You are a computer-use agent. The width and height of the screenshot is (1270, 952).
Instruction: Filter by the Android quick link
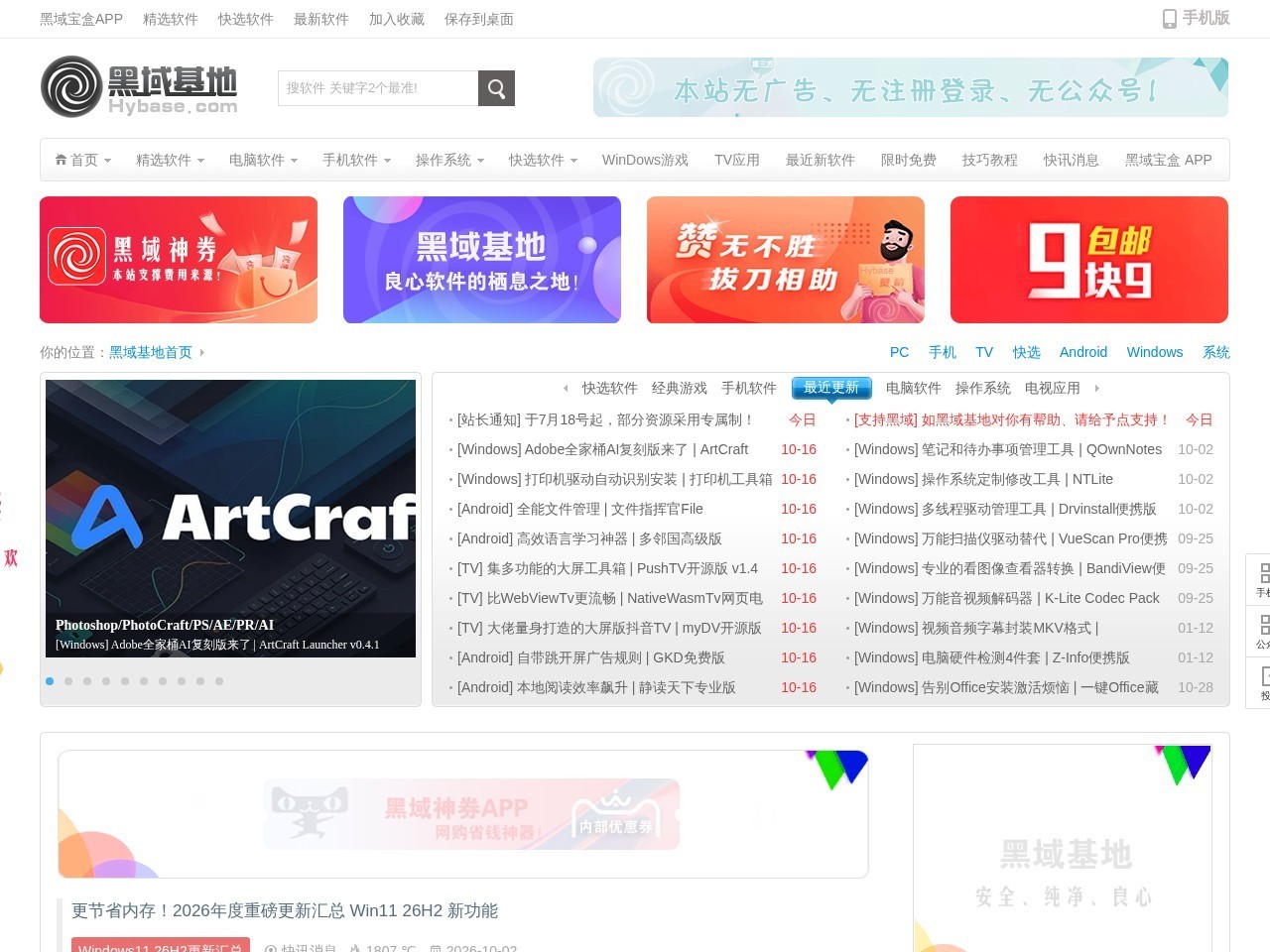1083,352
